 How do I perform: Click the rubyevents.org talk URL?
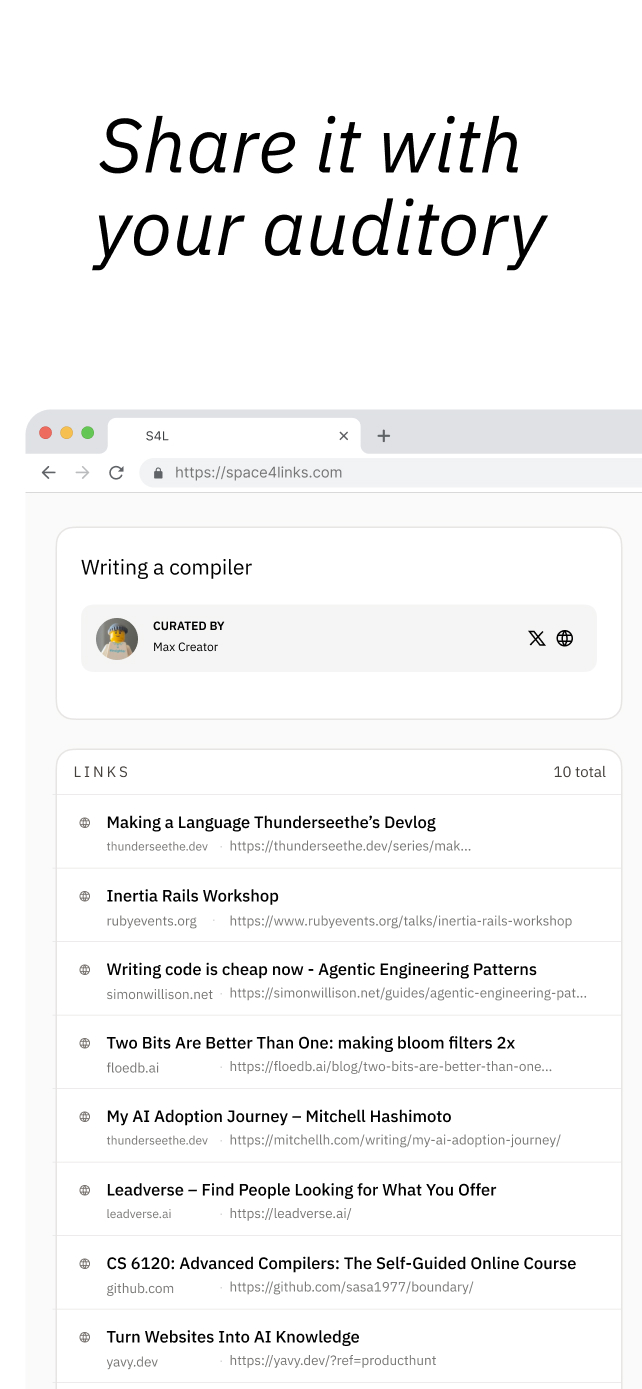pos(400,921)
